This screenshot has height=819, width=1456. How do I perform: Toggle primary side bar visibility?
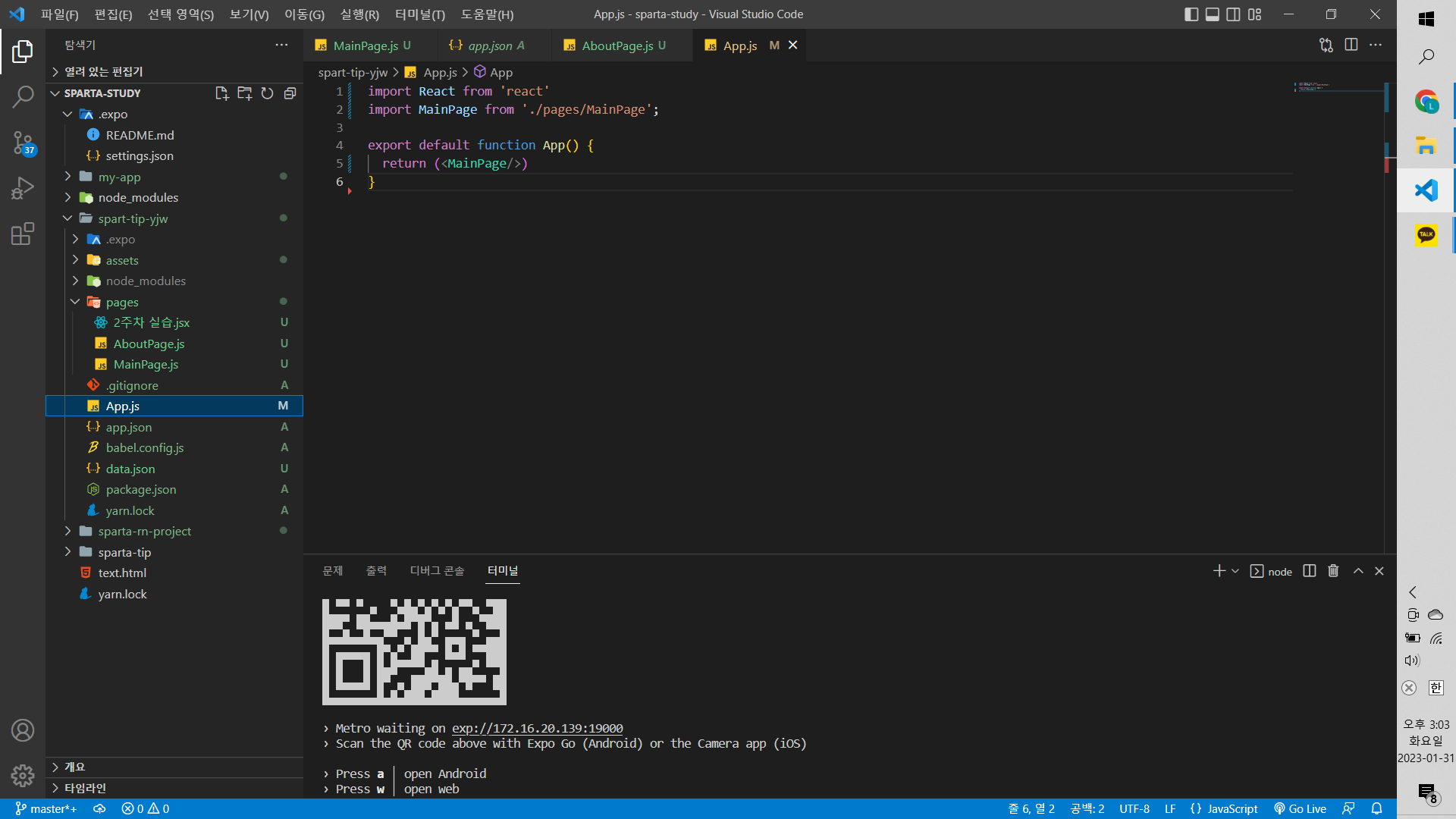(x=1191, y=14)
